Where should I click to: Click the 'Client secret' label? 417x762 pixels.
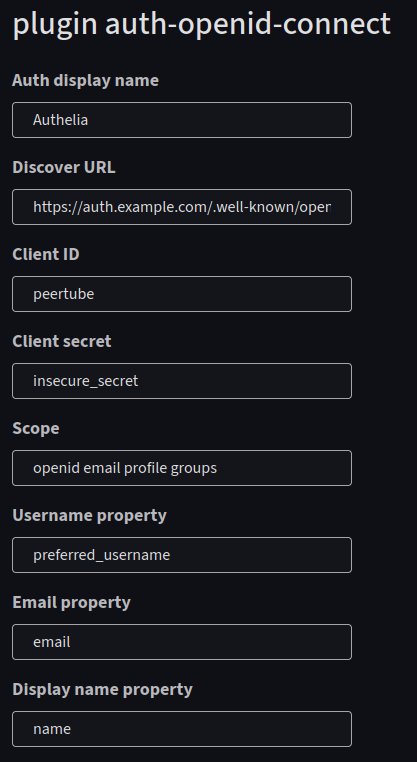[x=62, y=341]
